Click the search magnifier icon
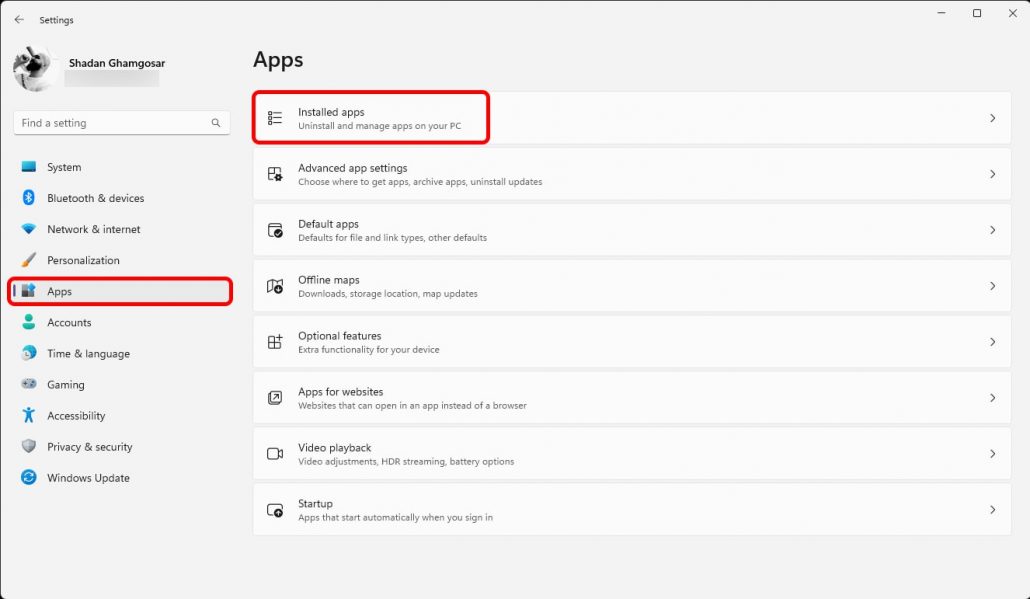This screenshot has width=1030, height=599. click(x=216, y=123)
